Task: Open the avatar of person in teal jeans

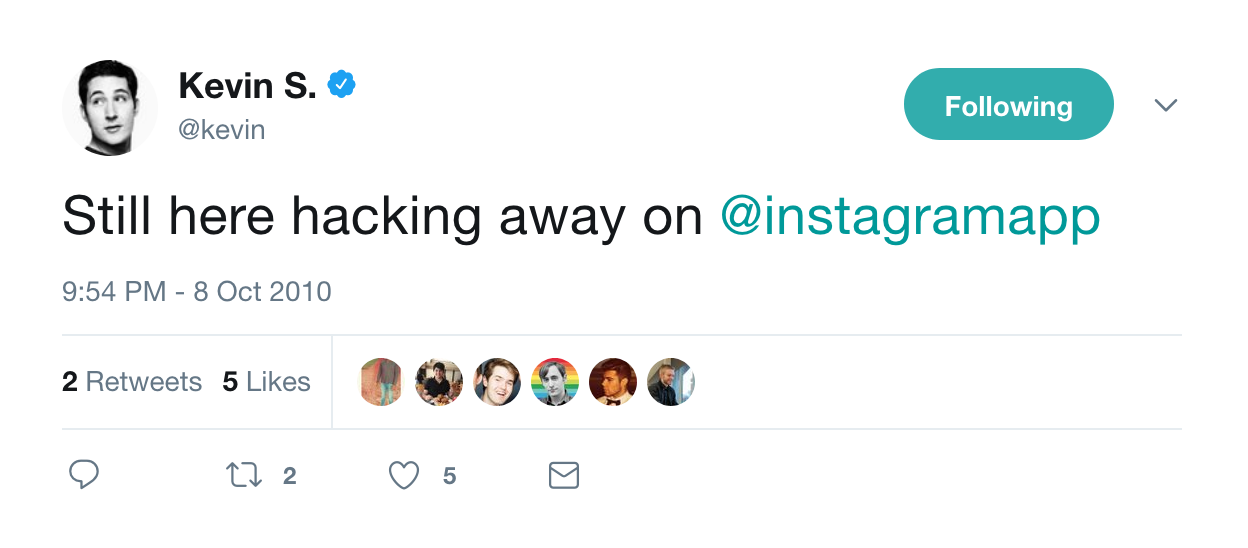Action: [x=381, y=382]
